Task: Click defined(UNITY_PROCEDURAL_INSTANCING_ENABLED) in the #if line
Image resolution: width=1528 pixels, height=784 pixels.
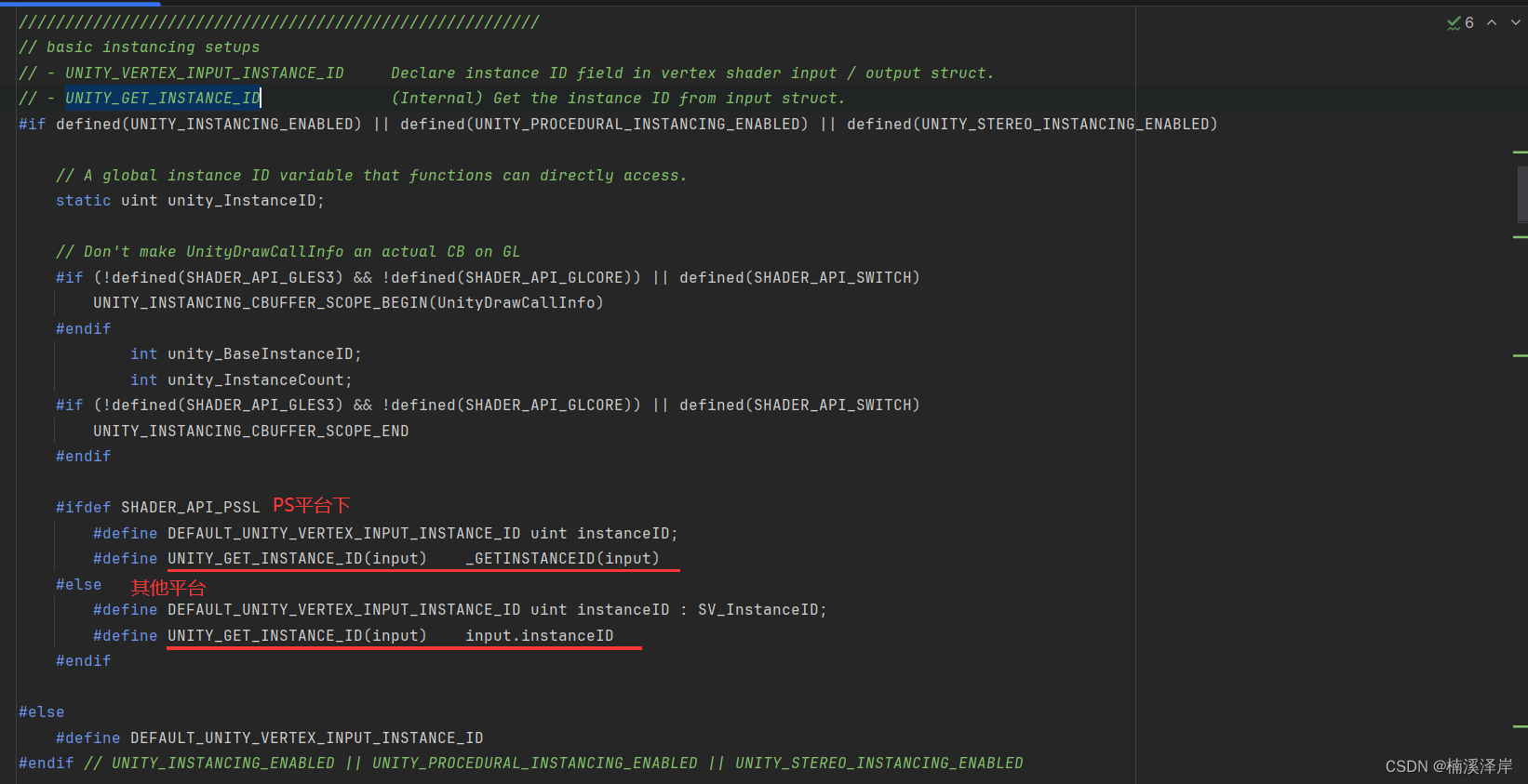Action: coord(604,125)
